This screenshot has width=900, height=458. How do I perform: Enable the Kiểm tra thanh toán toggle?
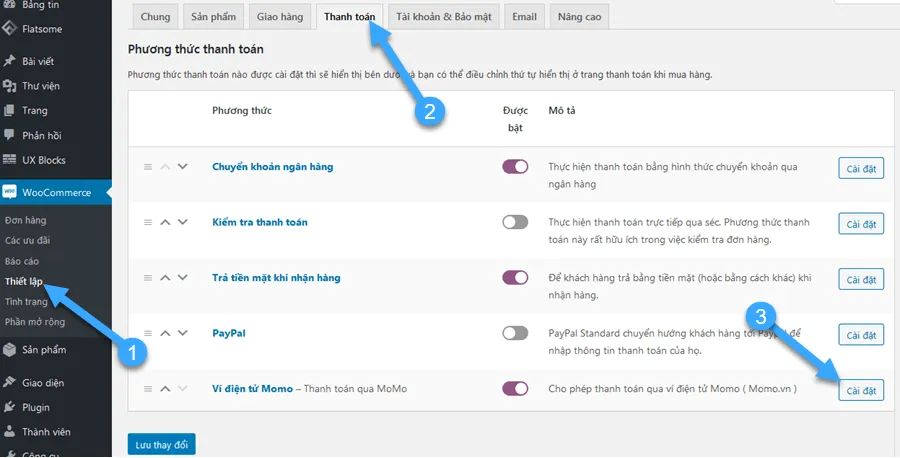515,222
